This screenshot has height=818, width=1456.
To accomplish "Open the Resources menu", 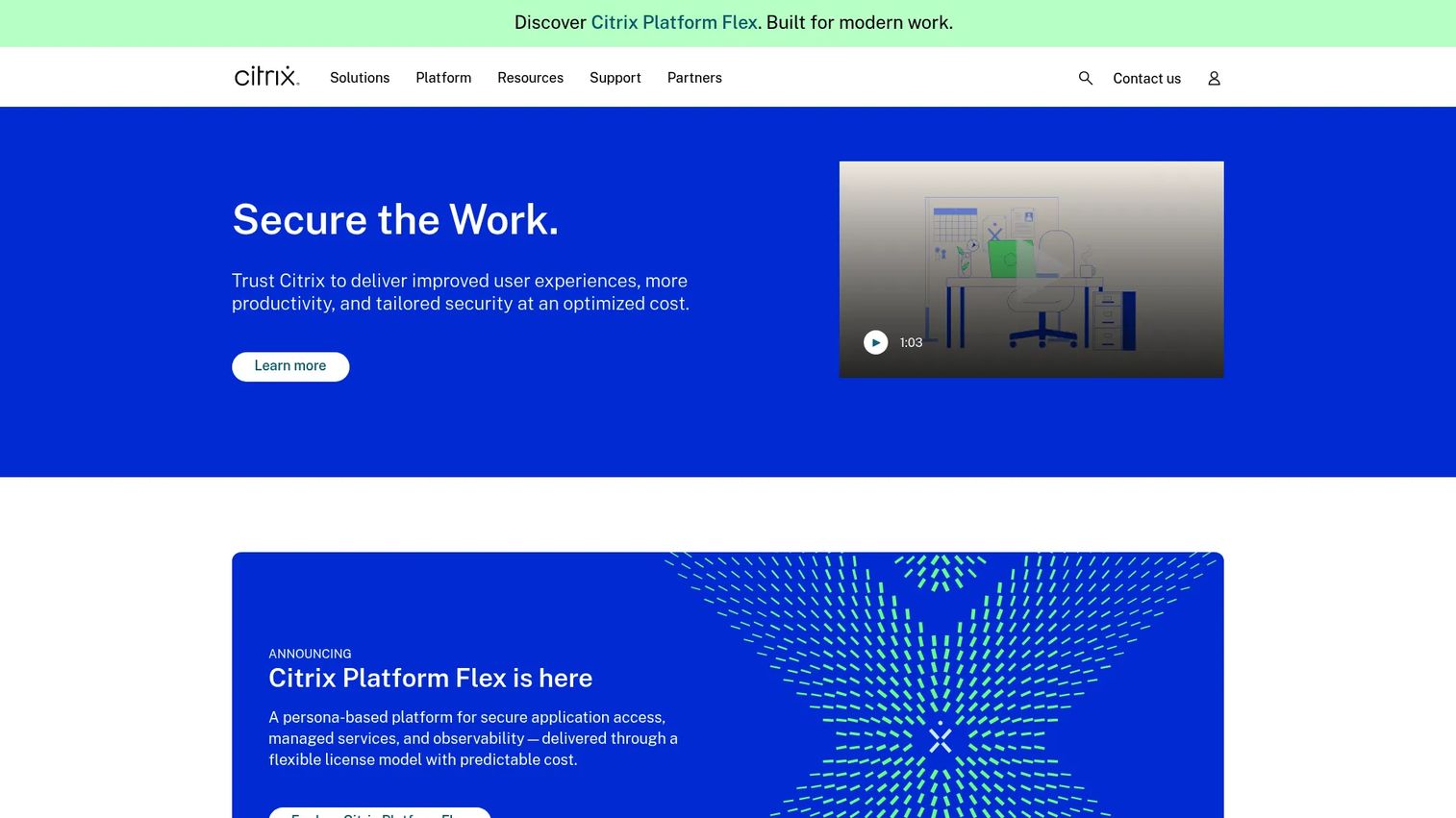I will (530, 78).
